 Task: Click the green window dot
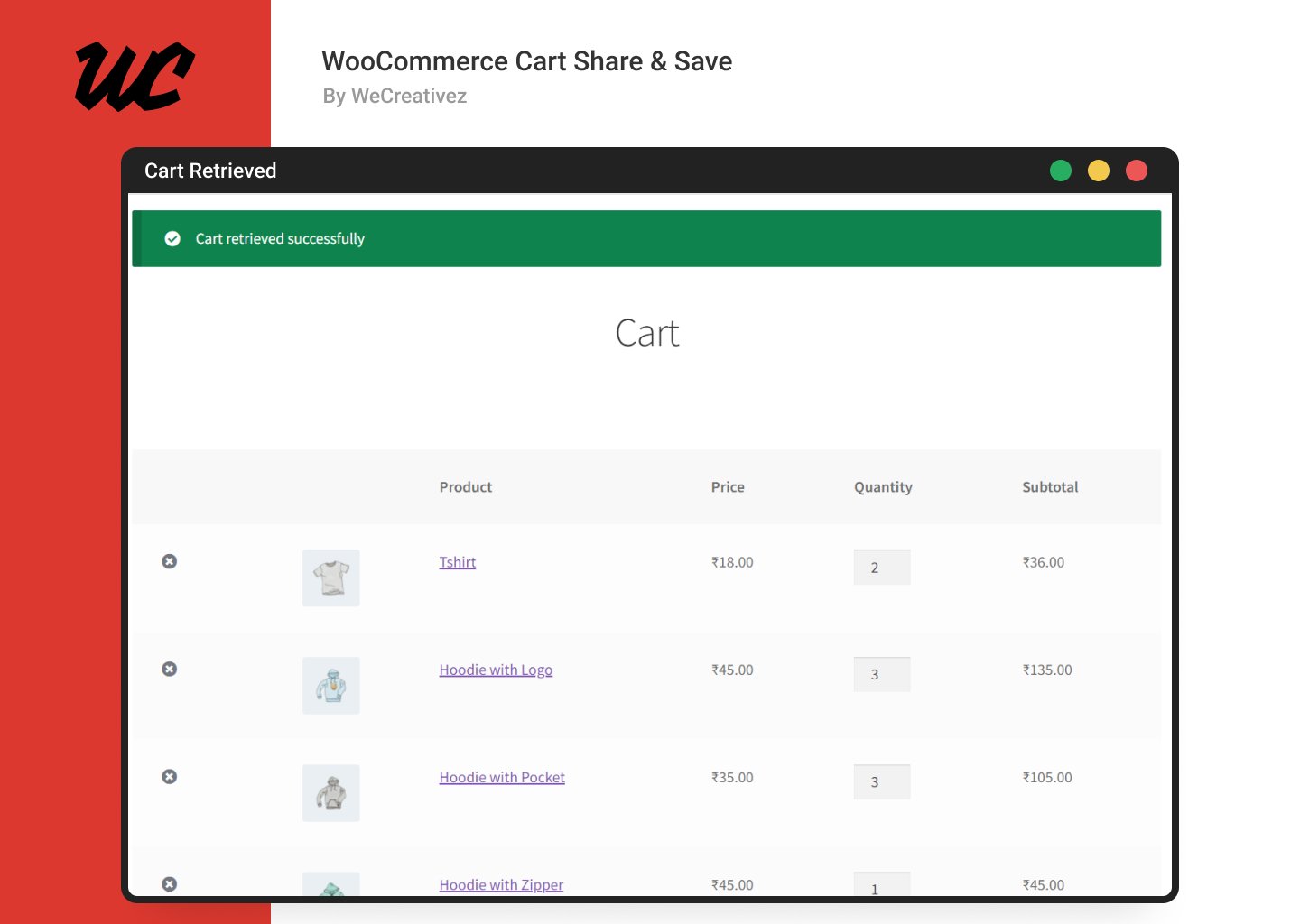(1061, 171)
